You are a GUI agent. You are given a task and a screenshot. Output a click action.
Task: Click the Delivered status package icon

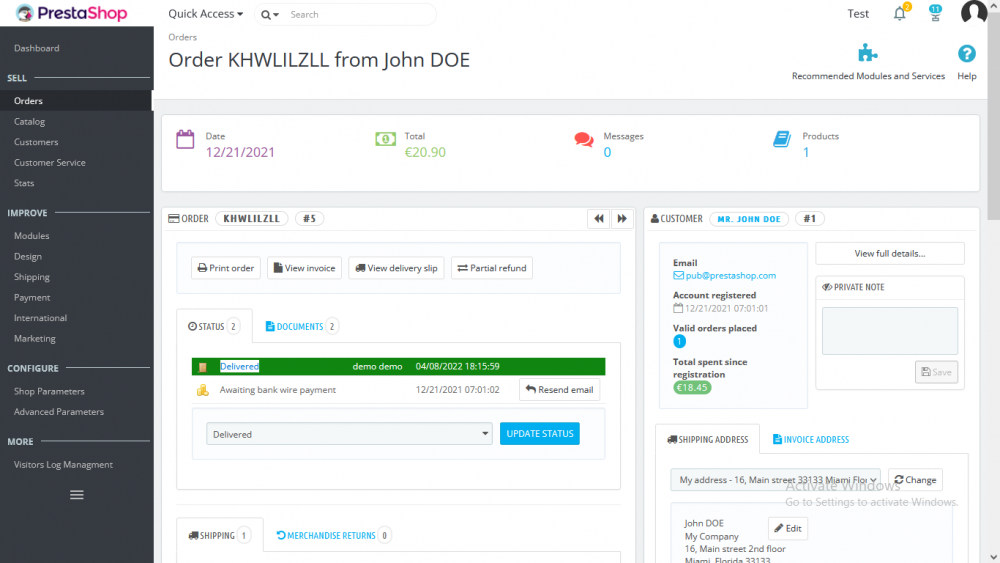tap(203, 367)
